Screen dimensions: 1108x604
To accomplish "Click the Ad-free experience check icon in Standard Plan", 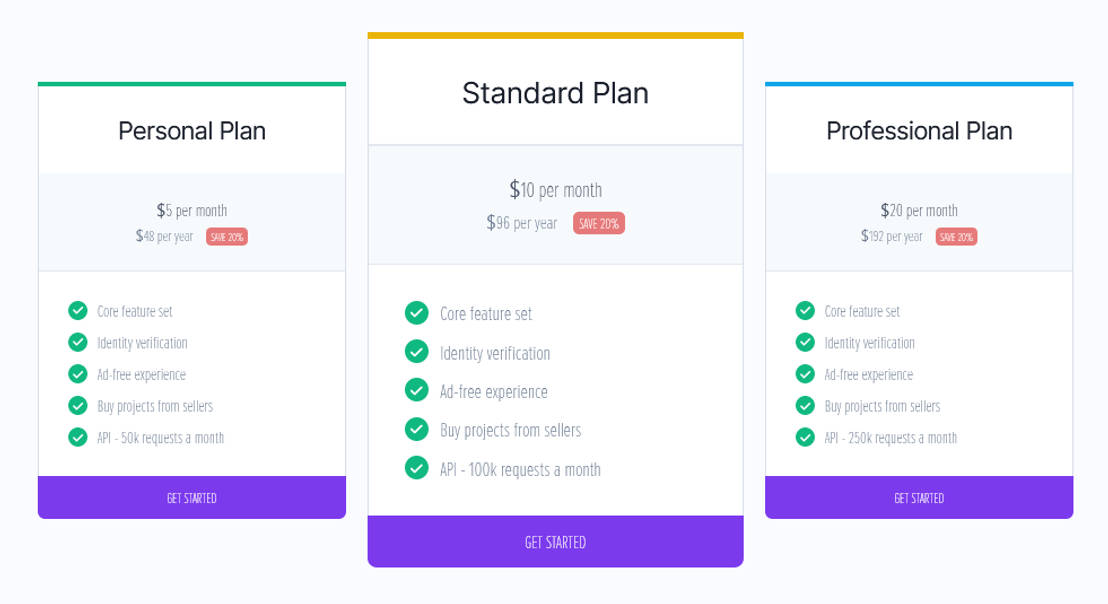I will [x=417, y=391].
